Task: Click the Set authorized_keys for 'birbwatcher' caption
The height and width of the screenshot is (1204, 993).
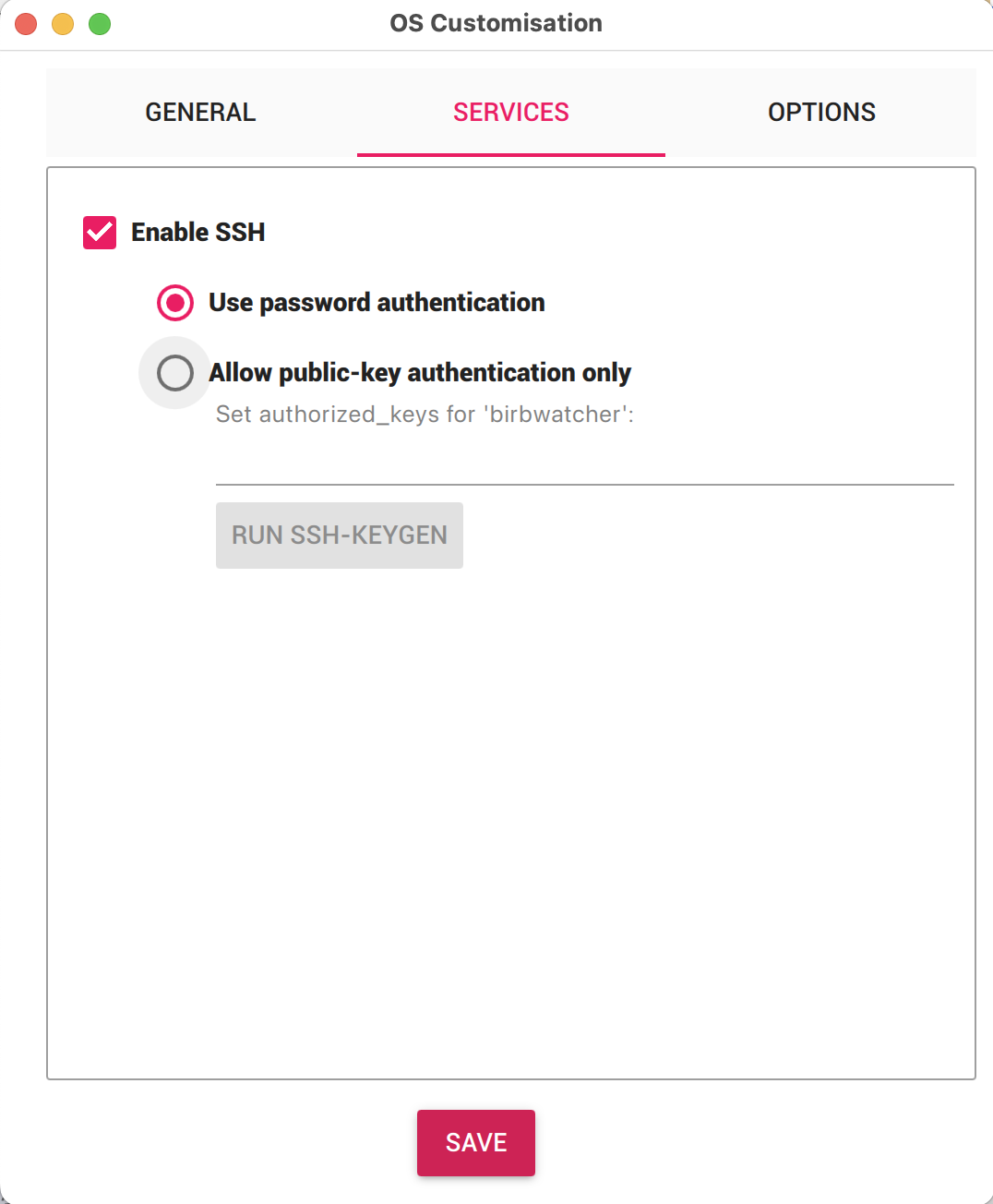Action: pos(425,415)
